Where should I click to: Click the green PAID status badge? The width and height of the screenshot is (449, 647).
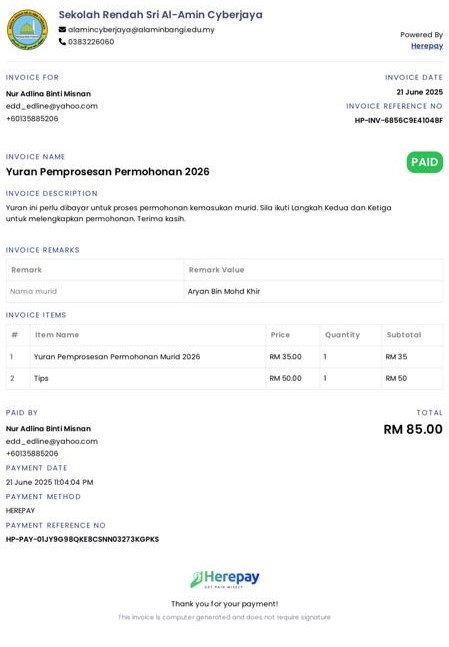pos(425,162)
